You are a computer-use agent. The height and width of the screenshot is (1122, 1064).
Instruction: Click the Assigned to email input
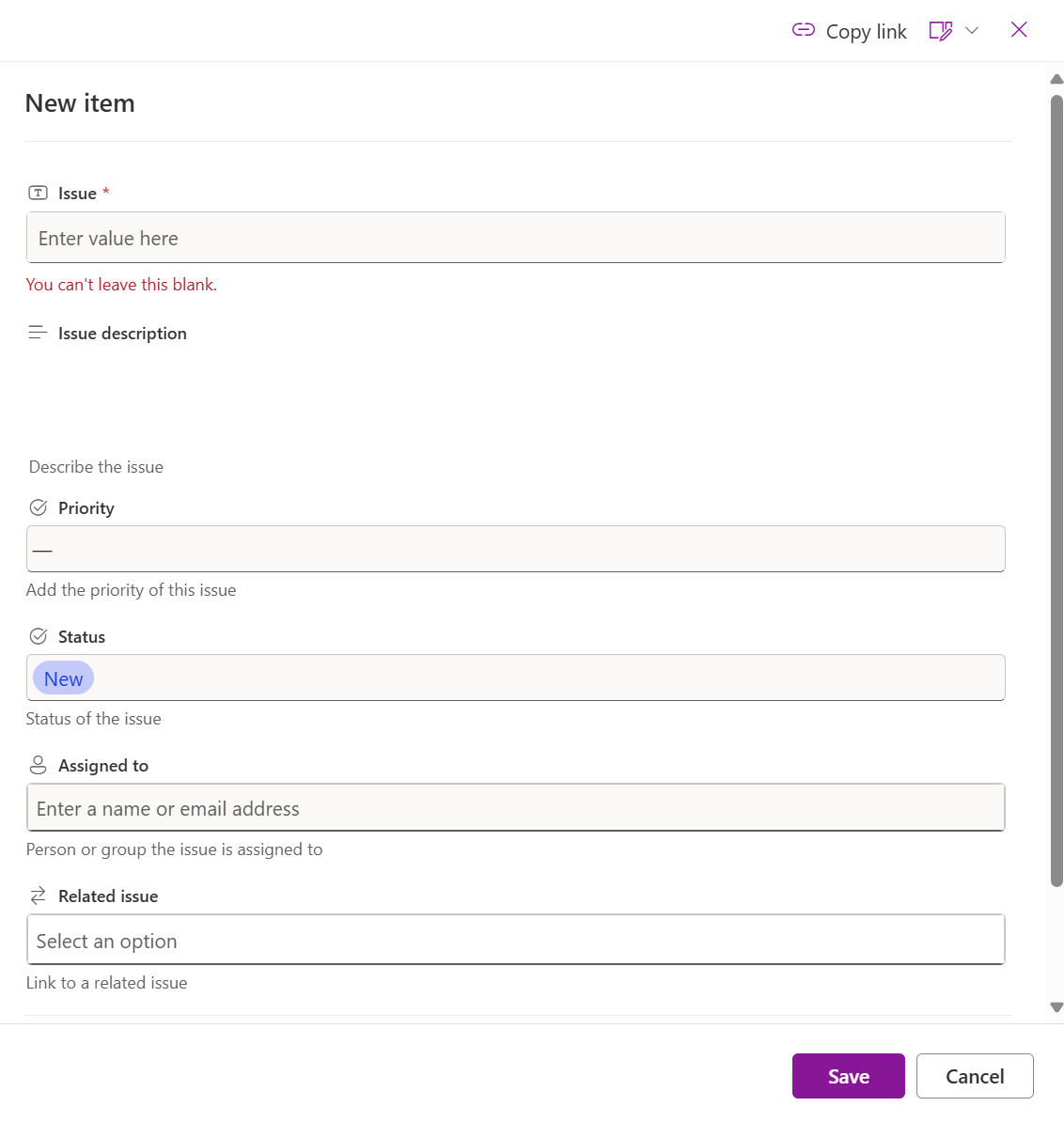515,807
